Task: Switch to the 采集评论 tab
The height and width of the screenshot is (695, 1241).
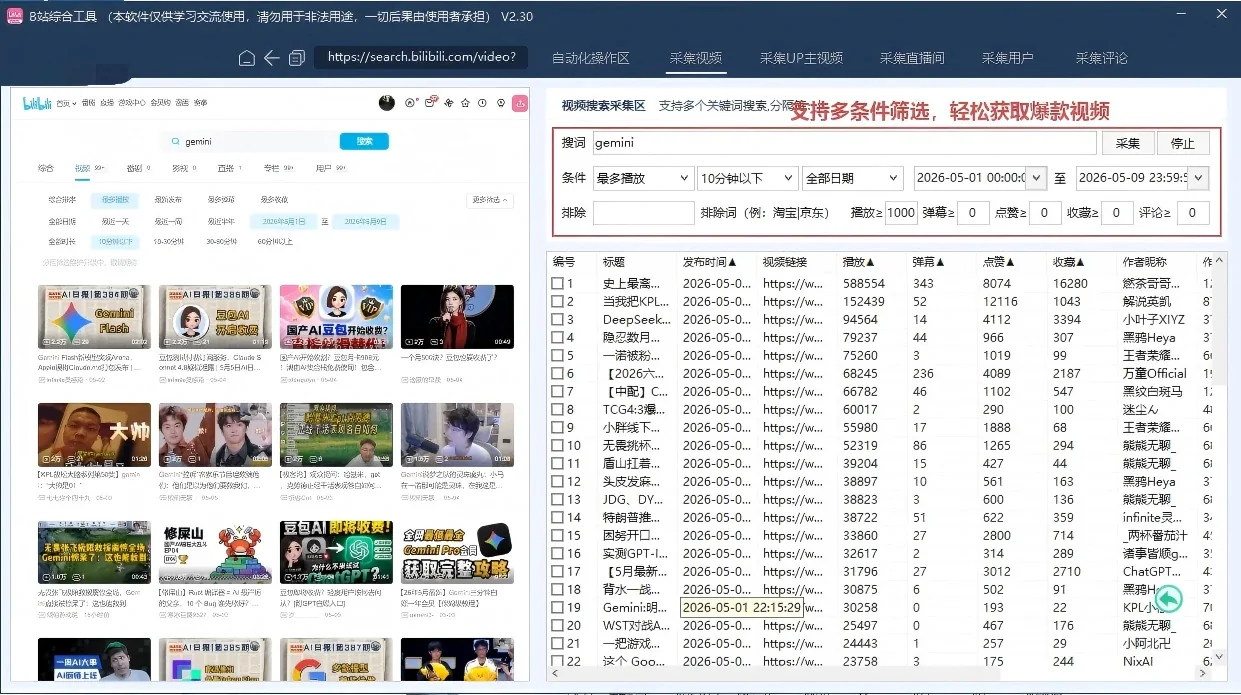Action: pyautogui.click(x=1101, y=58)
